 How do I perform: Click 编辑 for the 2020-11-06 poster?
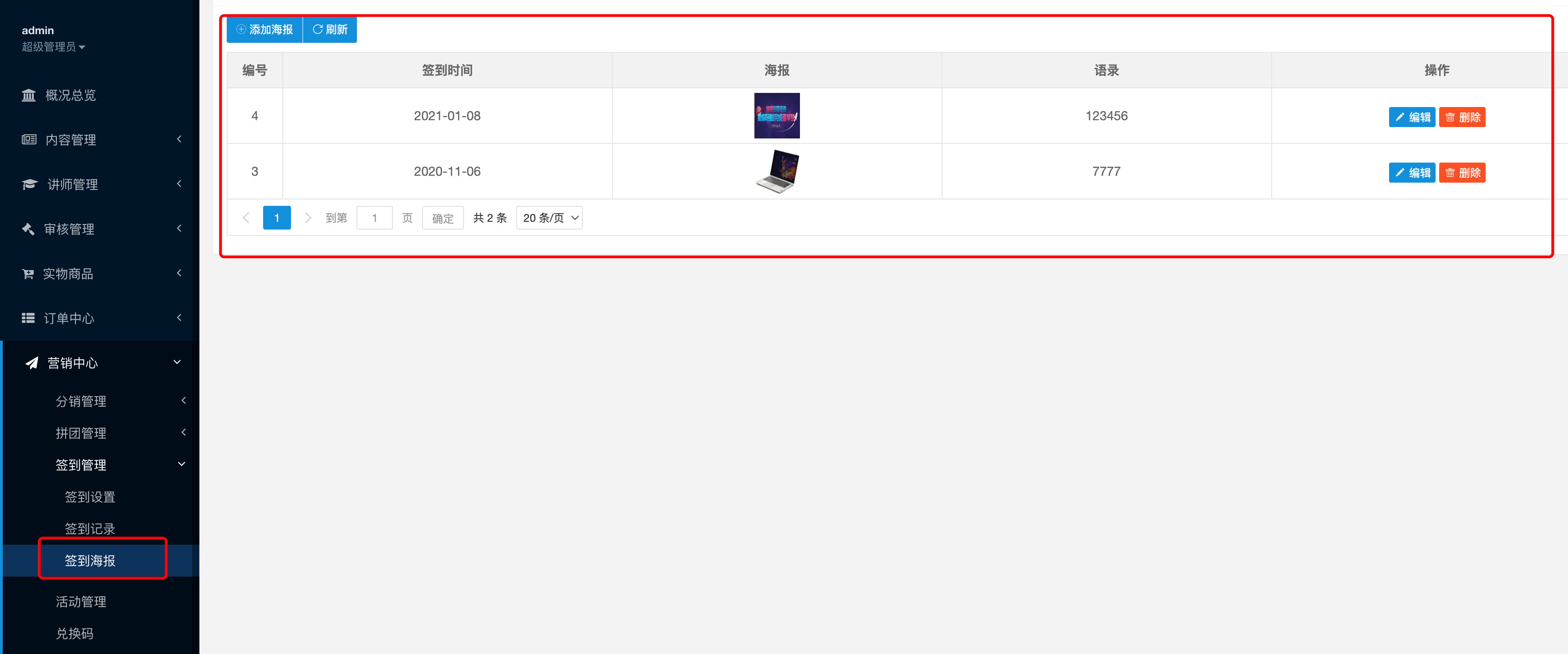click(1412, 172)
